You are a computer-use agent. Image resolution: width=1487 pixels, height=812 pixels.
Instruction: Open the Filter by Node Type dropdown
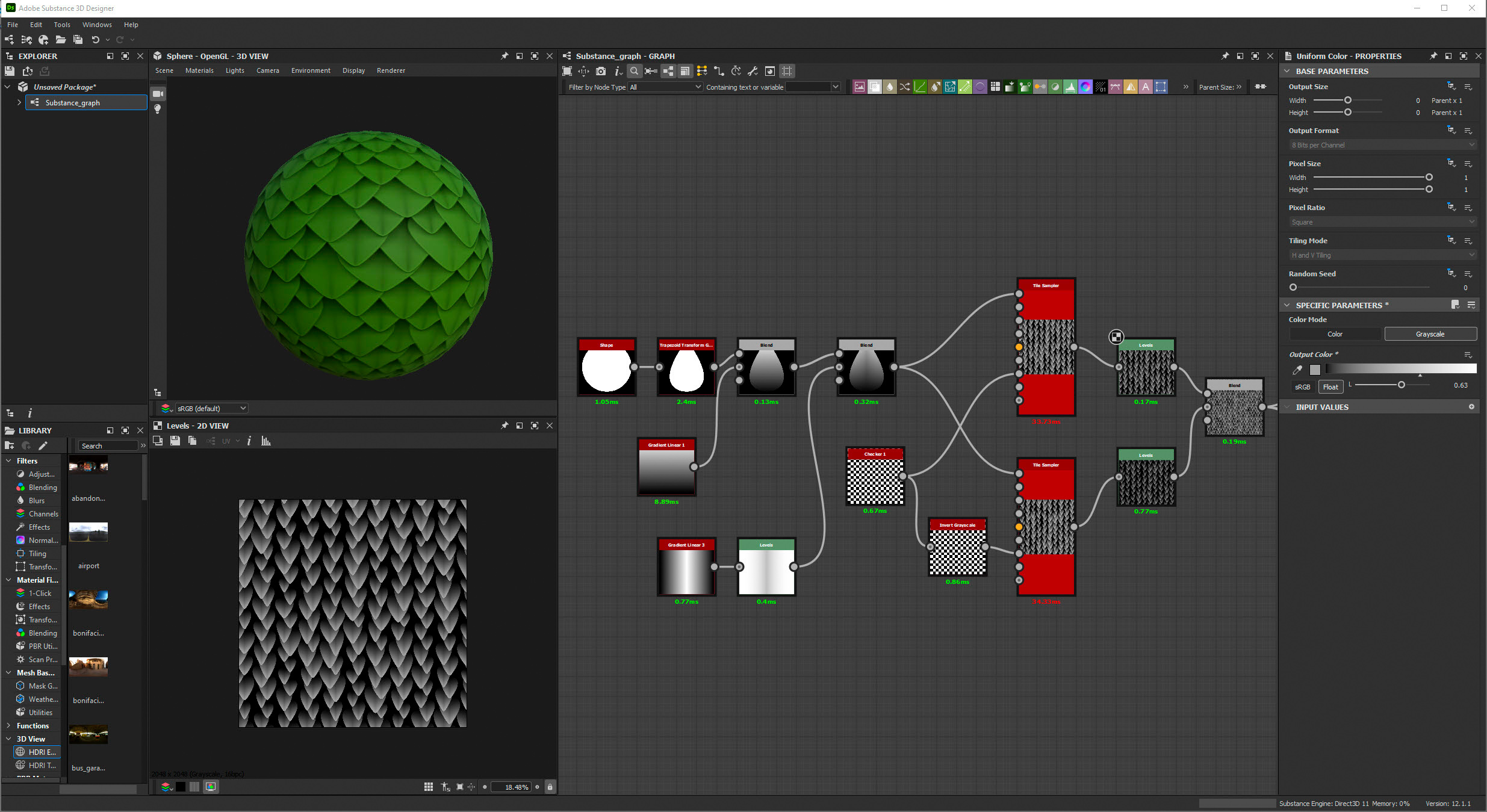pos(665,87)
